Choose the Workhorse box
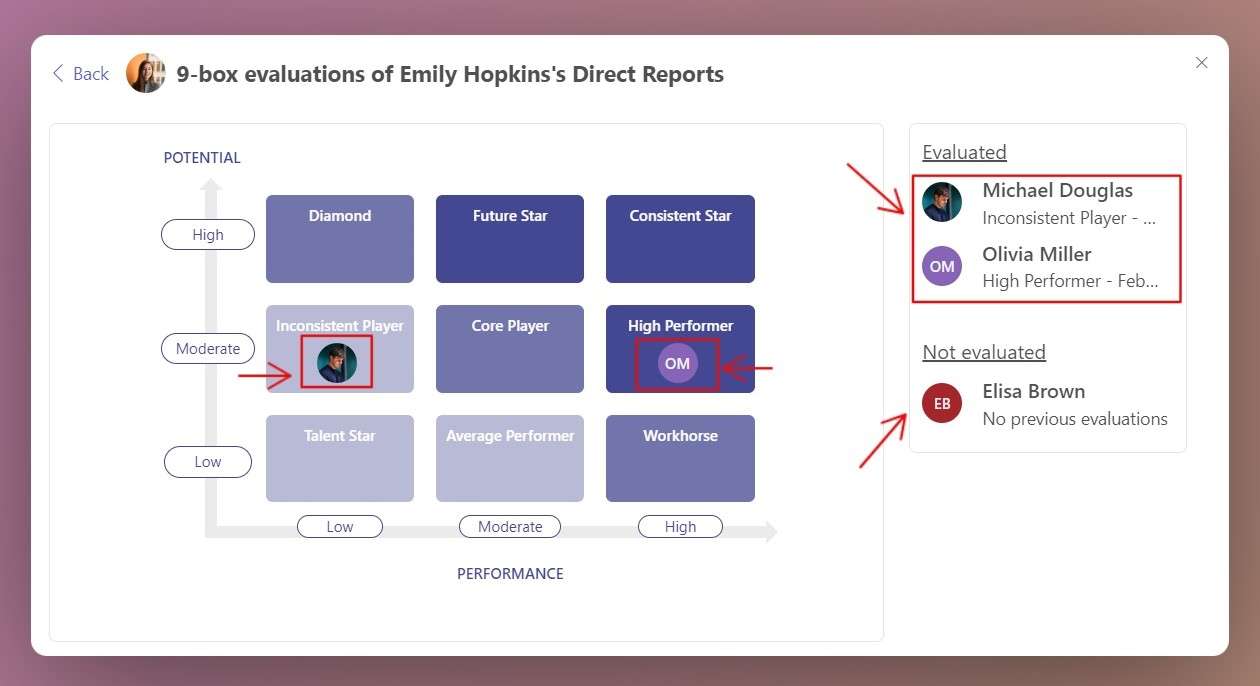This screenshot has height=686, width=1260. 680,459
